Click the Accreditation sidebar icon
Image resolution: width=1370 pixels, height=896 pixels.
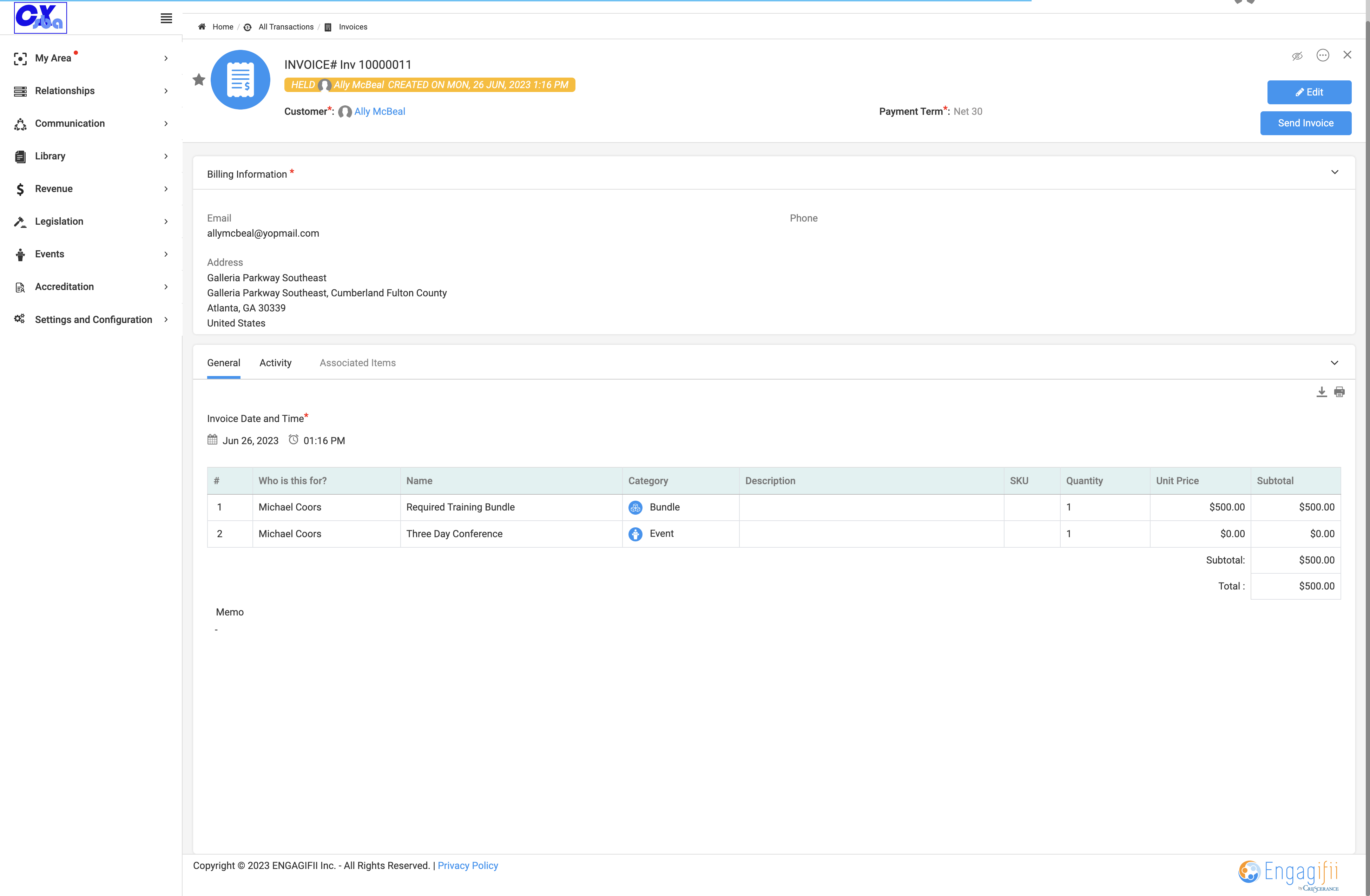20,287
